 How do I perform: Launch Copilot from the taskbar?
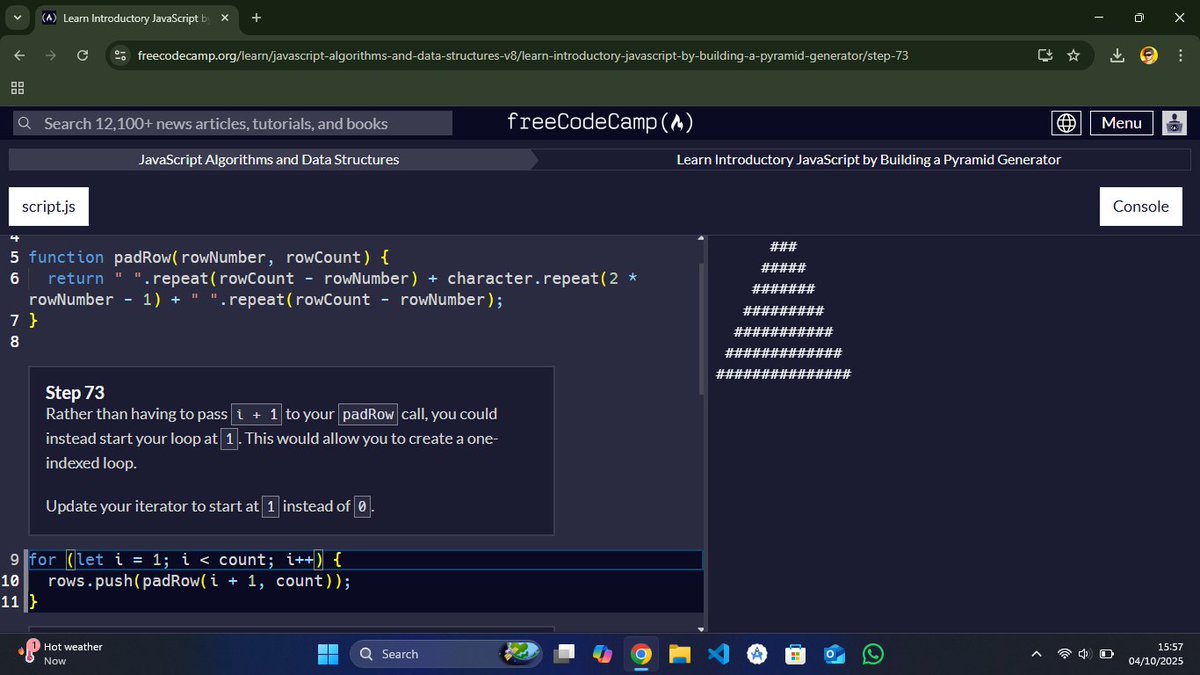[x=603, y=654]
